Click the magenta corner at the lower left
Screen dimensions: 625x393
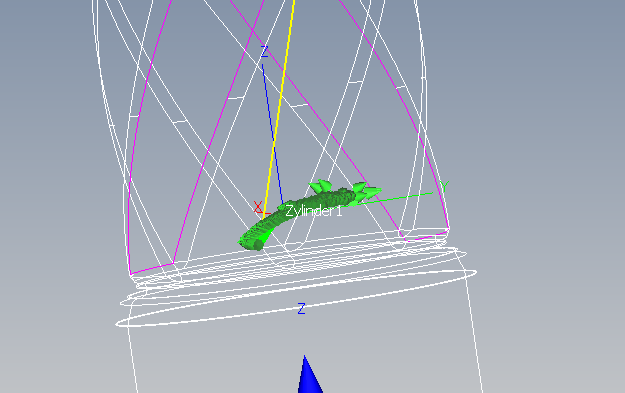pyautogui.click(x=131, y=273)
